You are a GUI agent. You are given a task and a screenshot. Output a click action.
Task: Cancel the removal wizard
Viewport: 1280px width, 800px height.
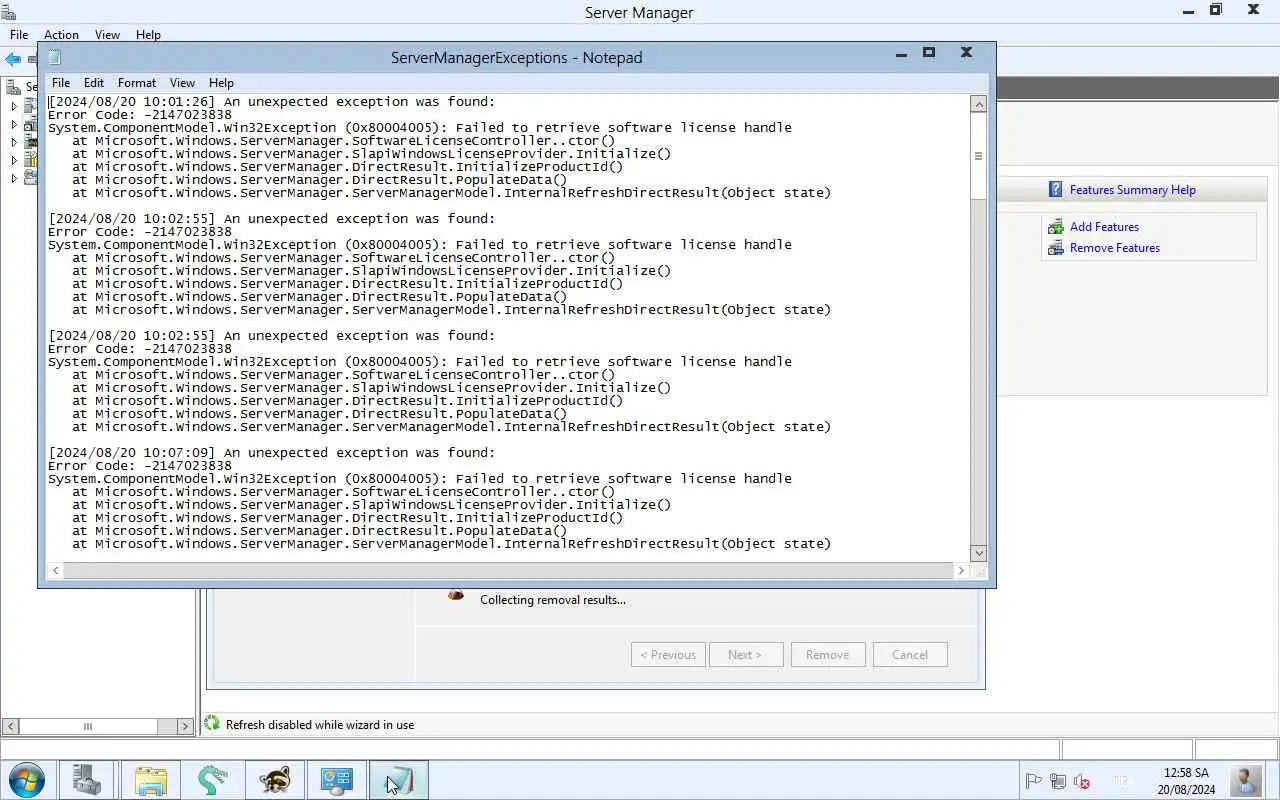(x=910, y=655)
